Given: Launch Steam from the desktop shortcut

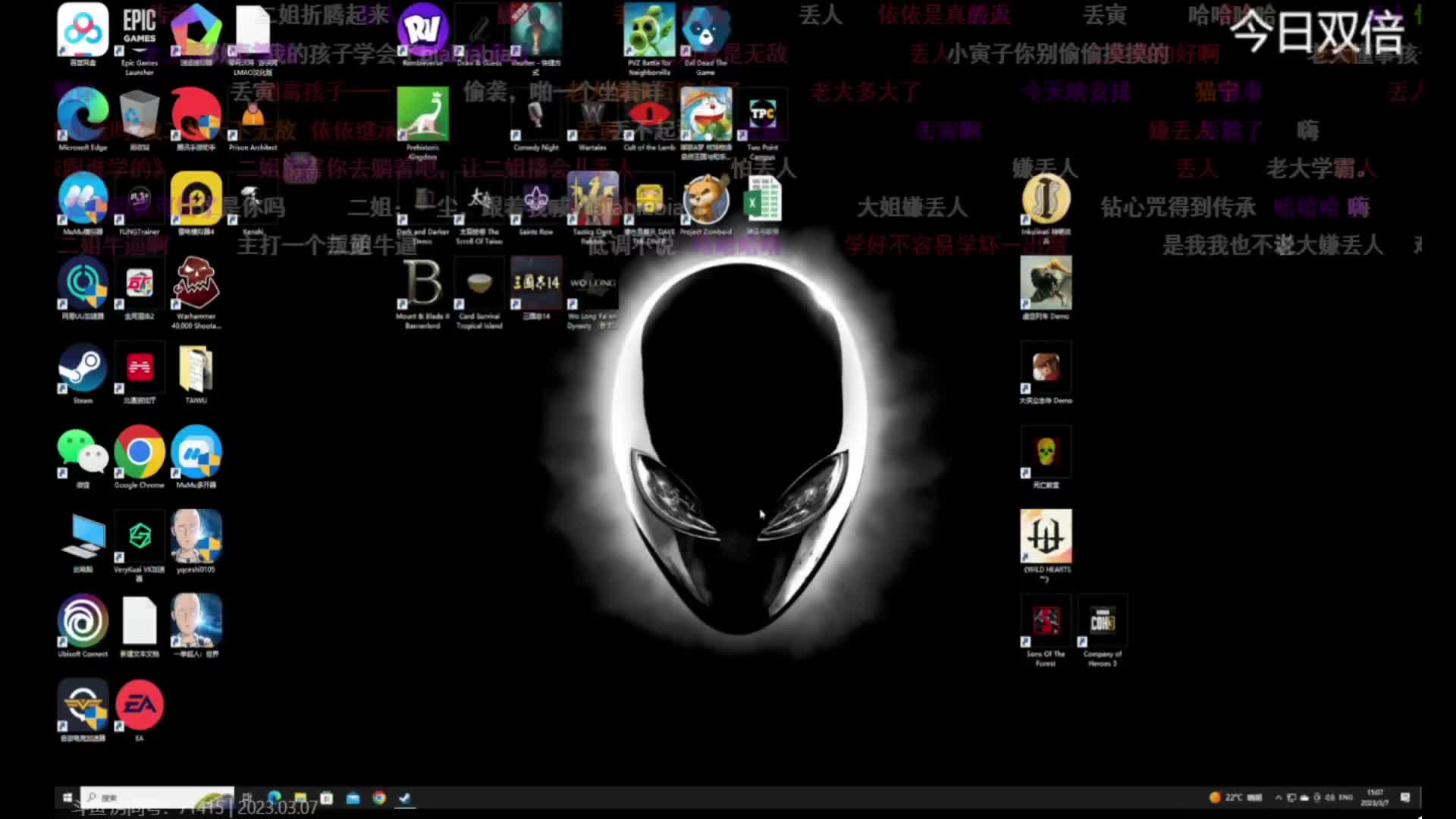Looking at the screenshot, I should [83, 373].
